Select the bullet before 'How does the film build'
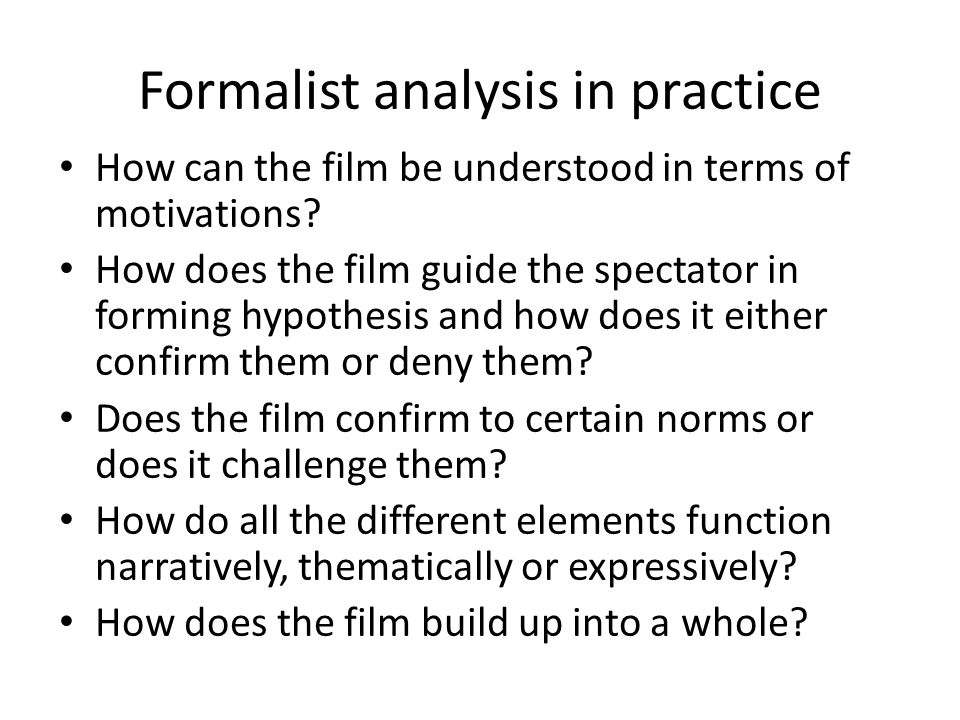 (x=67, y=622)
